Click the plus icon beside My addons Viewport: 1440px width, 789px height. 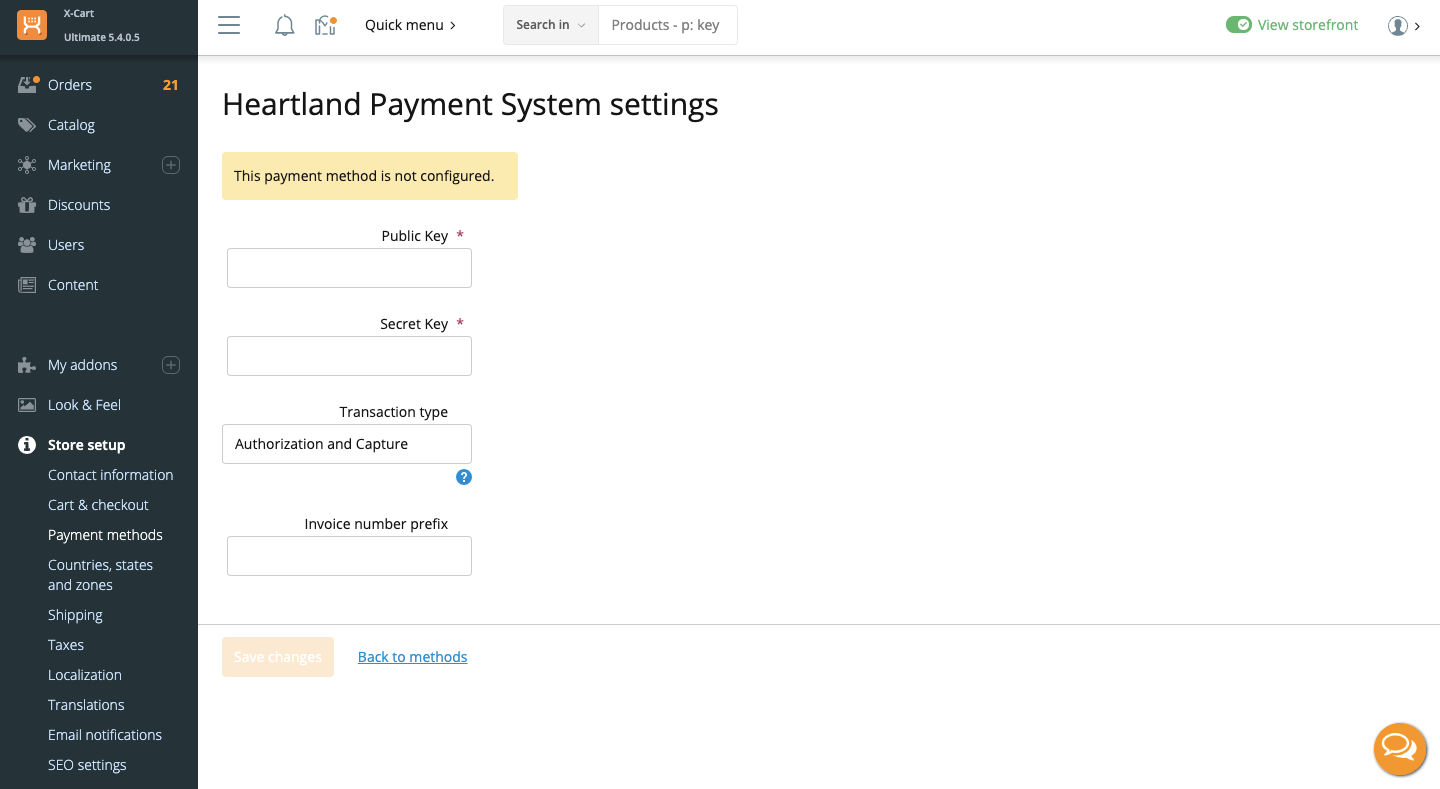(171, 365)
